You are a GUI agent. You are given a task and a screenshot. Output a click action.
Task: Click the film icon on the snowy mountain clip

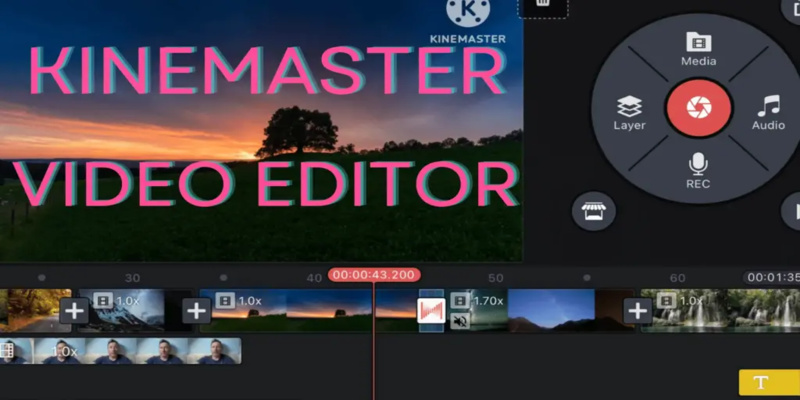[104, 301]
